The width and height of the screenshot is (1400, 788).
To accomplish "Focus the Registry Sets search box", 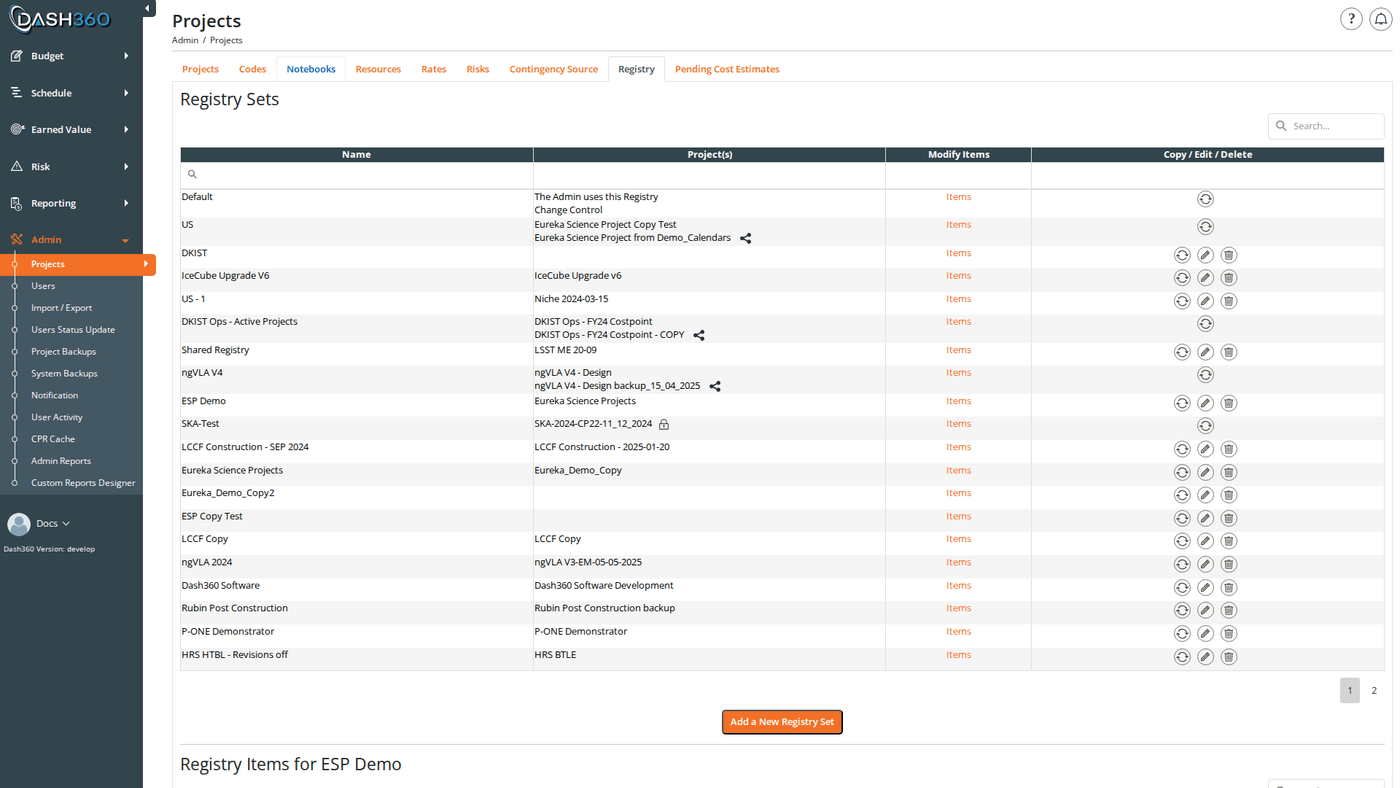I will click(x=1326, y=126).
